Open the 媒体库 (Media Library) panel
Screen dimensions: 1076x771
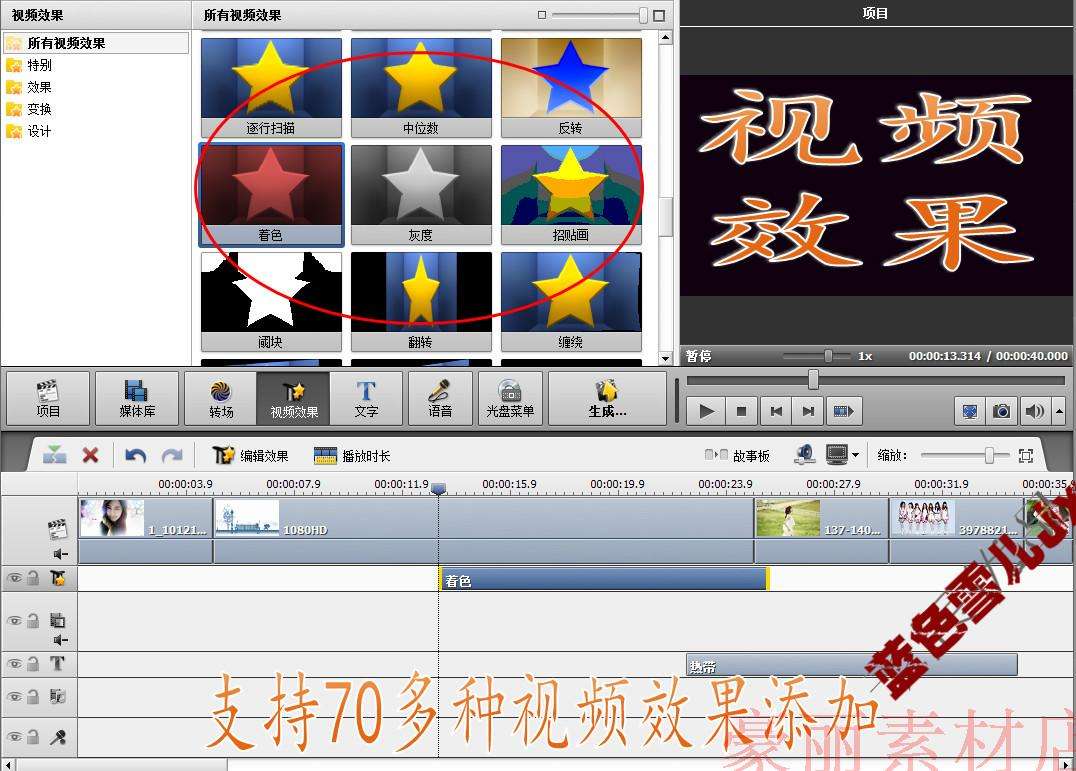pos(137,397)
